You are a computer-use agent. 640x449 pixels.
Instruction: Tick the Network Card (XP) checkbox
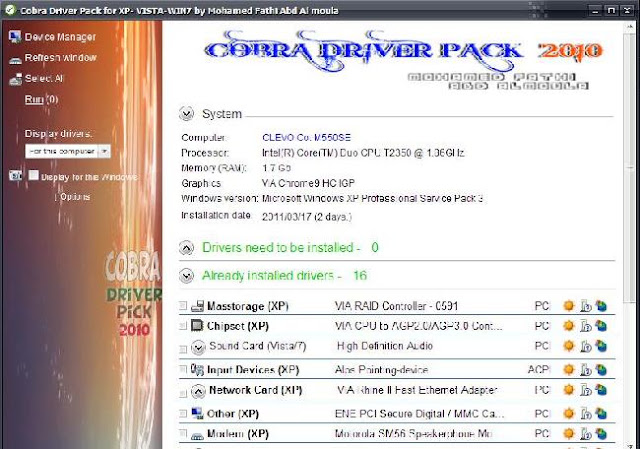tap(183, 394)
